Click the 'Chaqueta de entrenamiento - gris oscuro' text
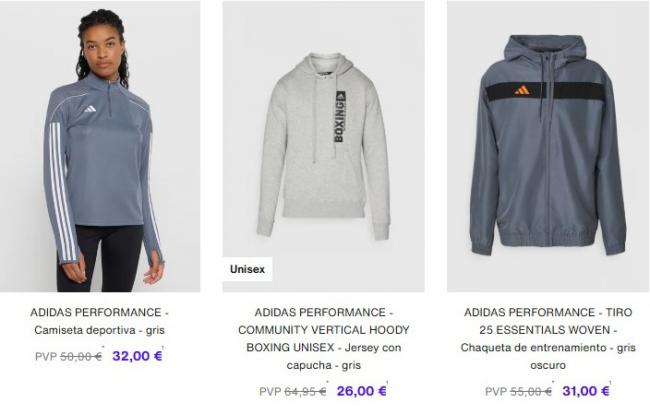650x414 pixels. [x=548, y=356]
